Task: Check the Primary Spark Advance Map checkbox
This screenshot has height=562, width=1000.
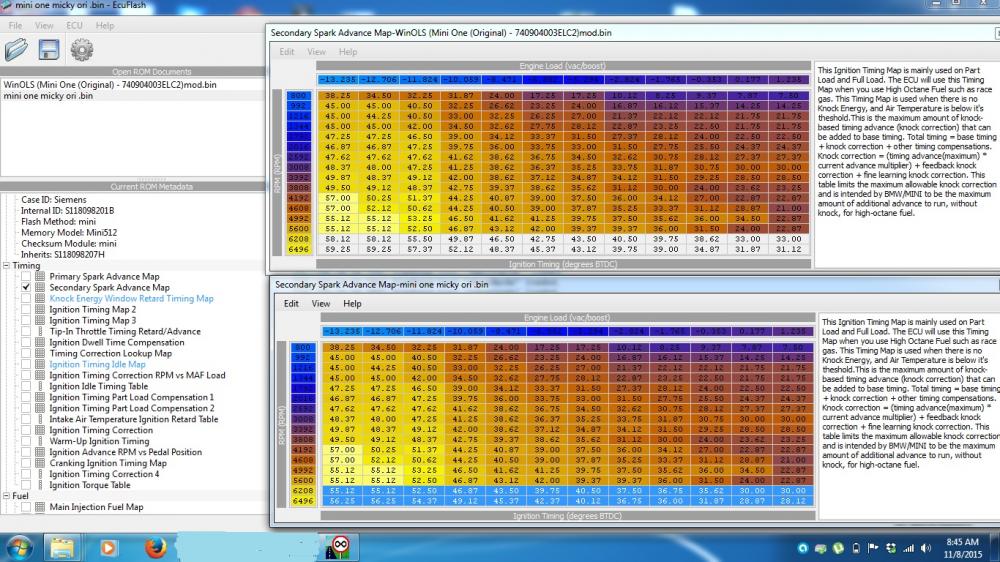Action: 26,277
